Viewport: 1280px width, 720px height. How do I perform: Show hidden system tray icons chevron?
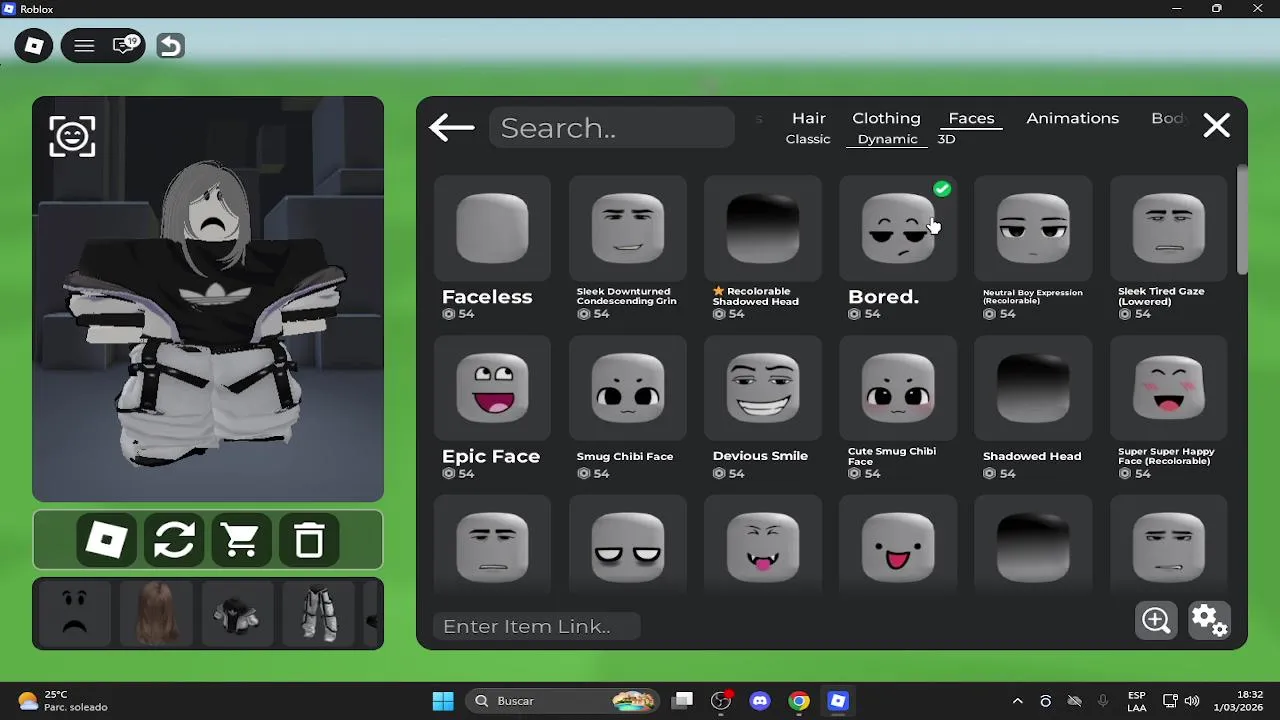[1018, 701]
